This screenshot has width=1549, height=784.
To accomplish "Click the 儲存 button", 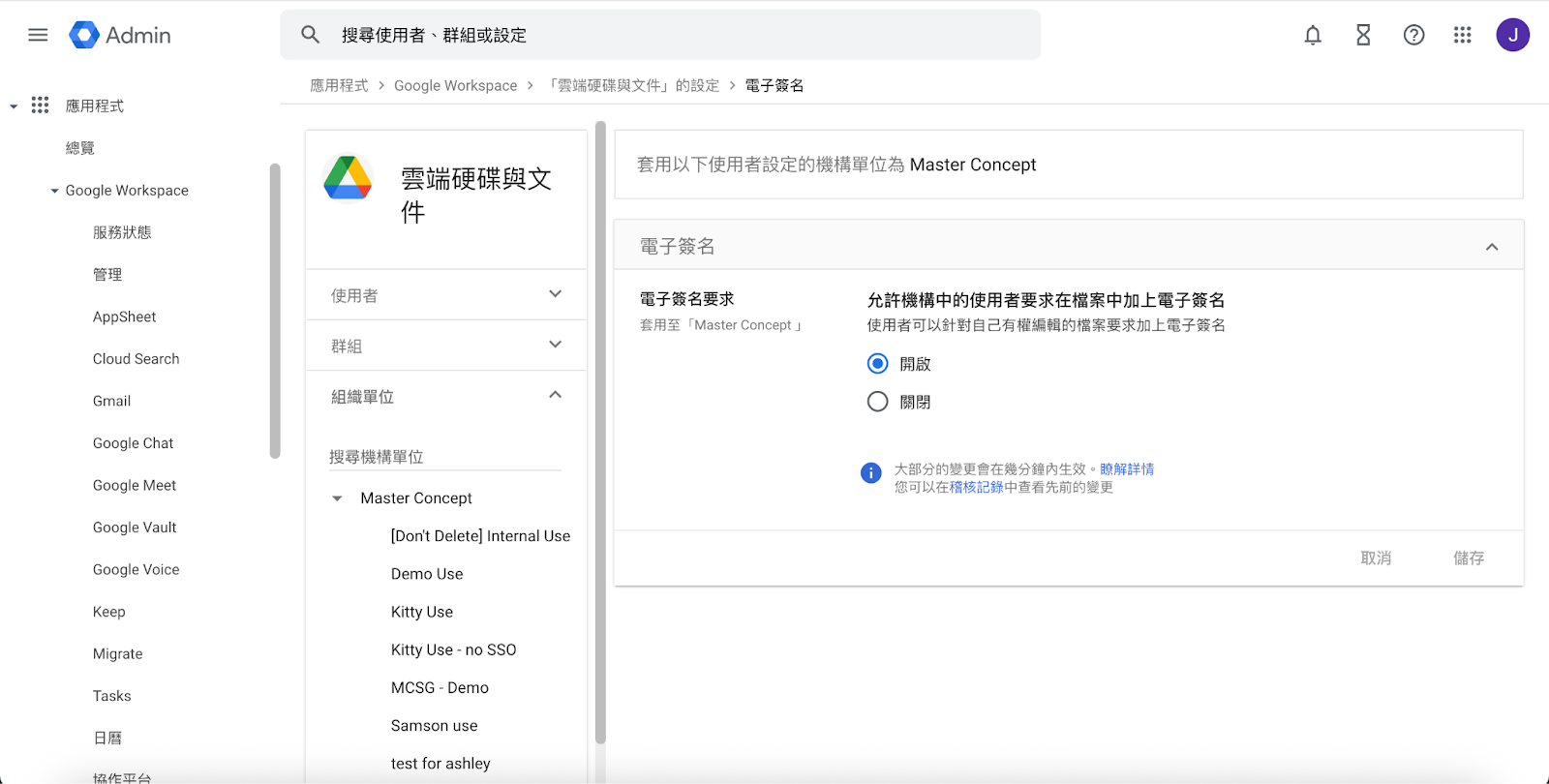I will click(1469, 558).
